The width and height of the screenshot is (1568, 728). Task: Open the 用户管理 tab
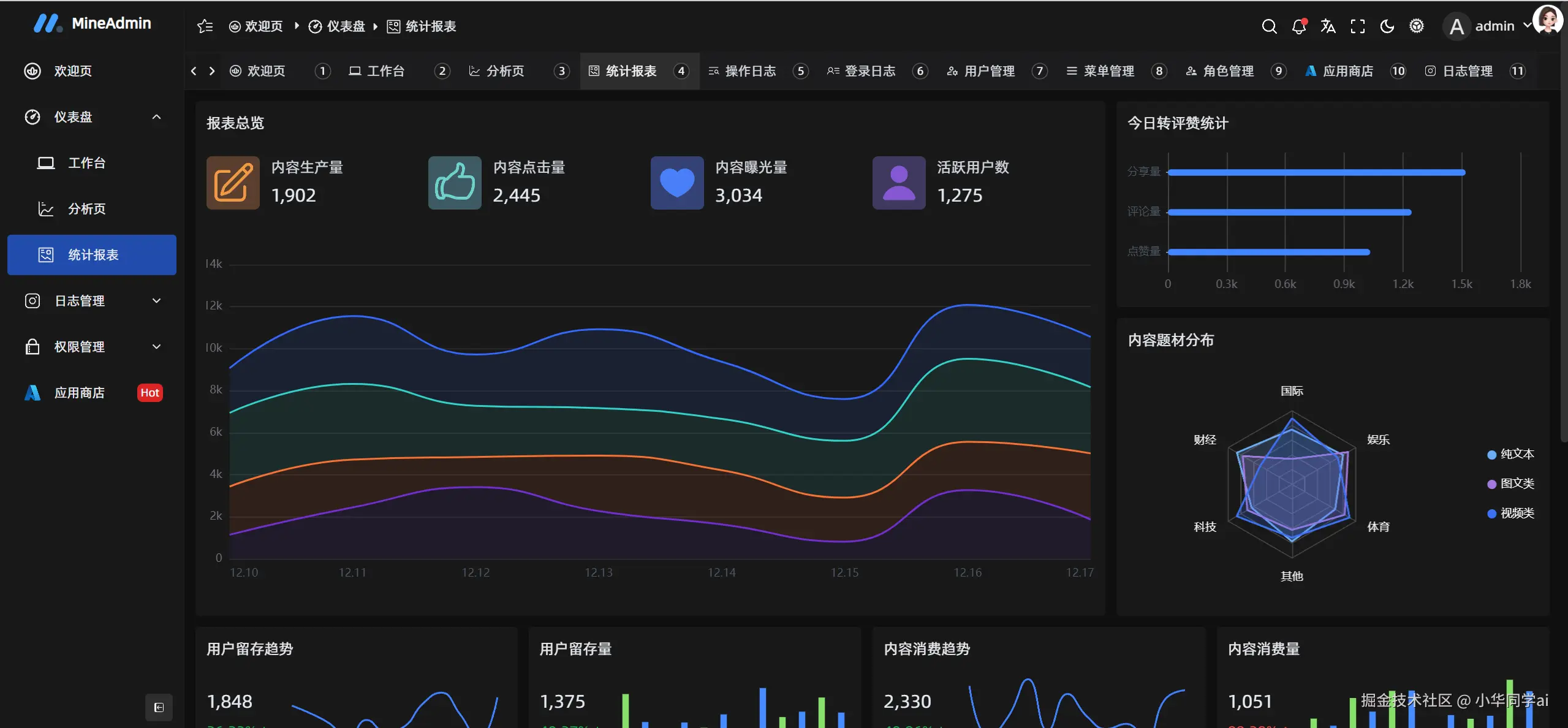point(988,71)
